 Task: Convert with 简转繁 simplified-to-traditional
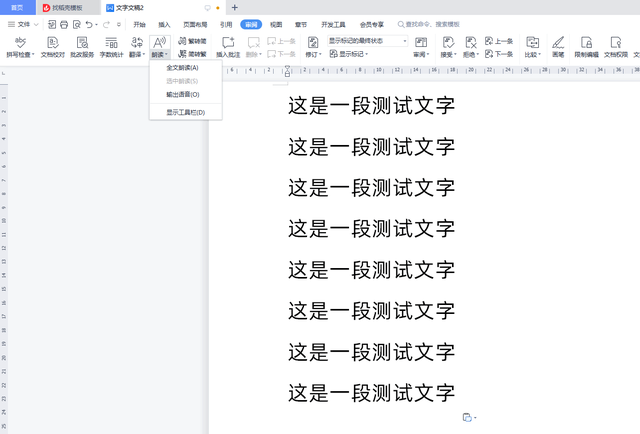[x=192, y=54]
